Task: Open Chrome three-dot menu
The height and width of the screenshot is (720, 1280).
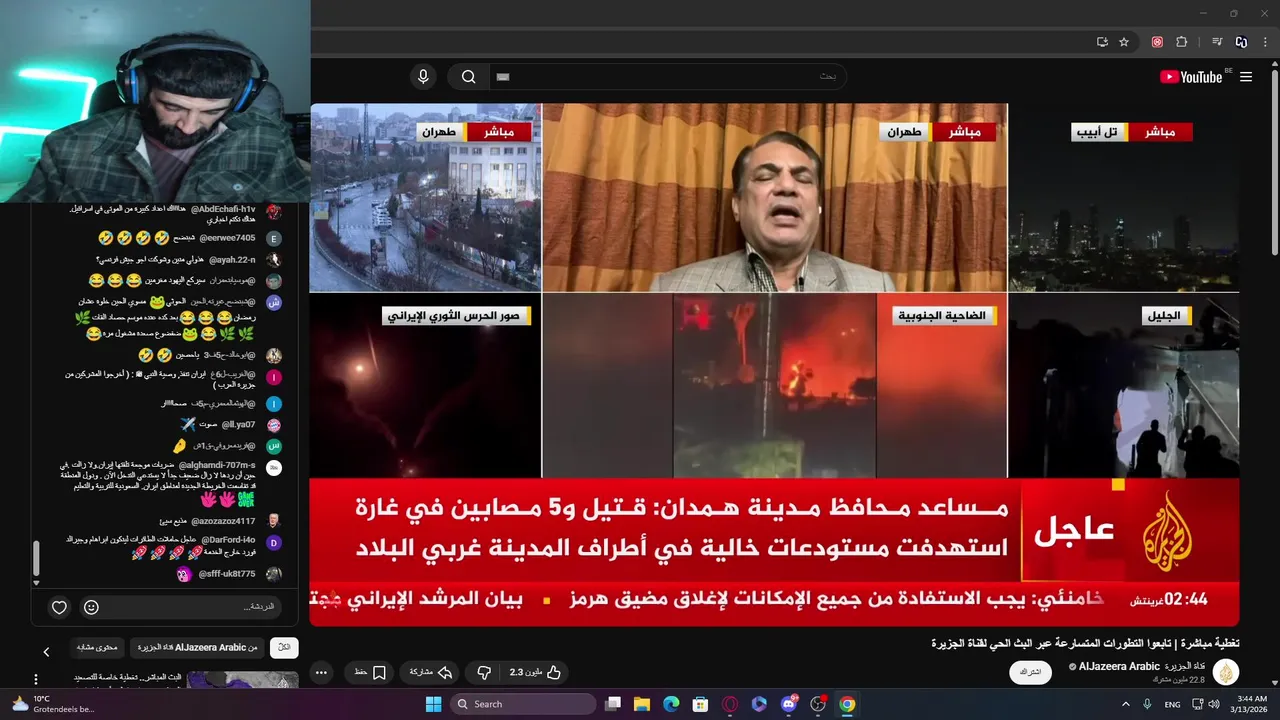Action: point(1266,42)
